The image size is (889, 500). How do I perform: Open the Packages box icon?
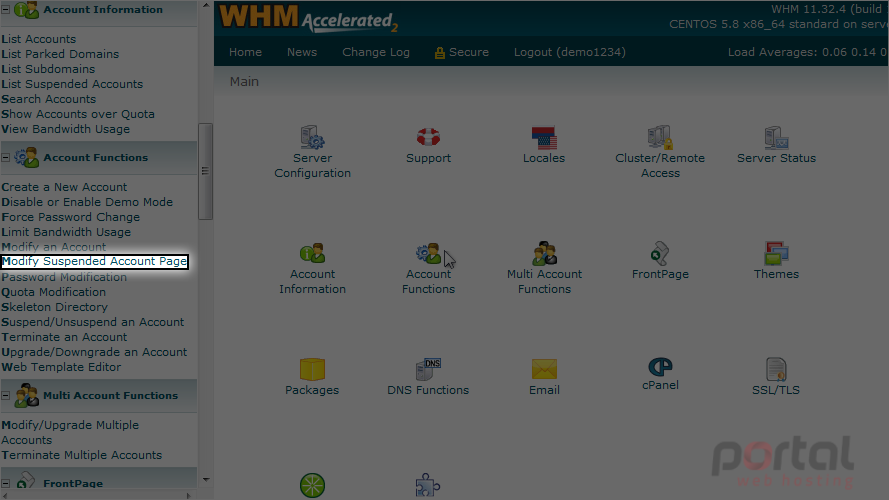(312, 369)
